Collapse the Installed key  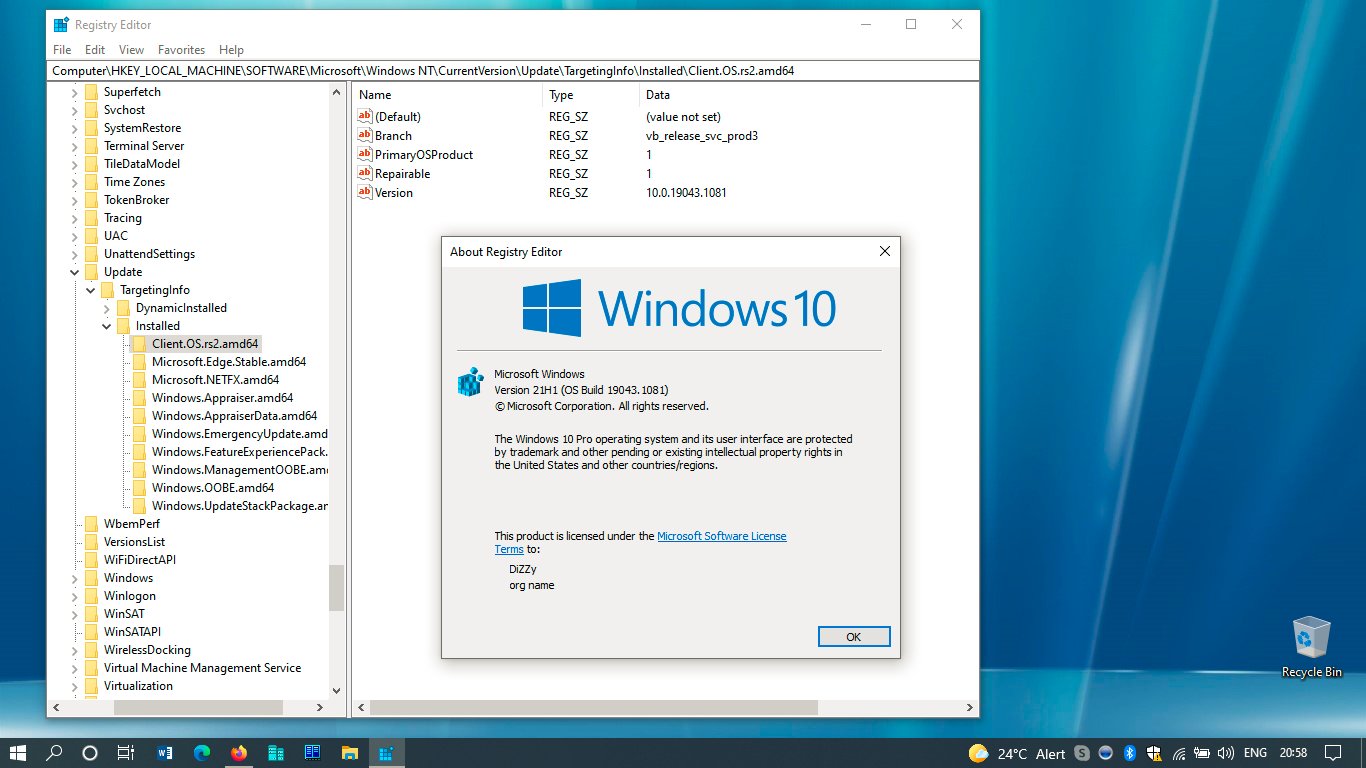coord(107,326)
